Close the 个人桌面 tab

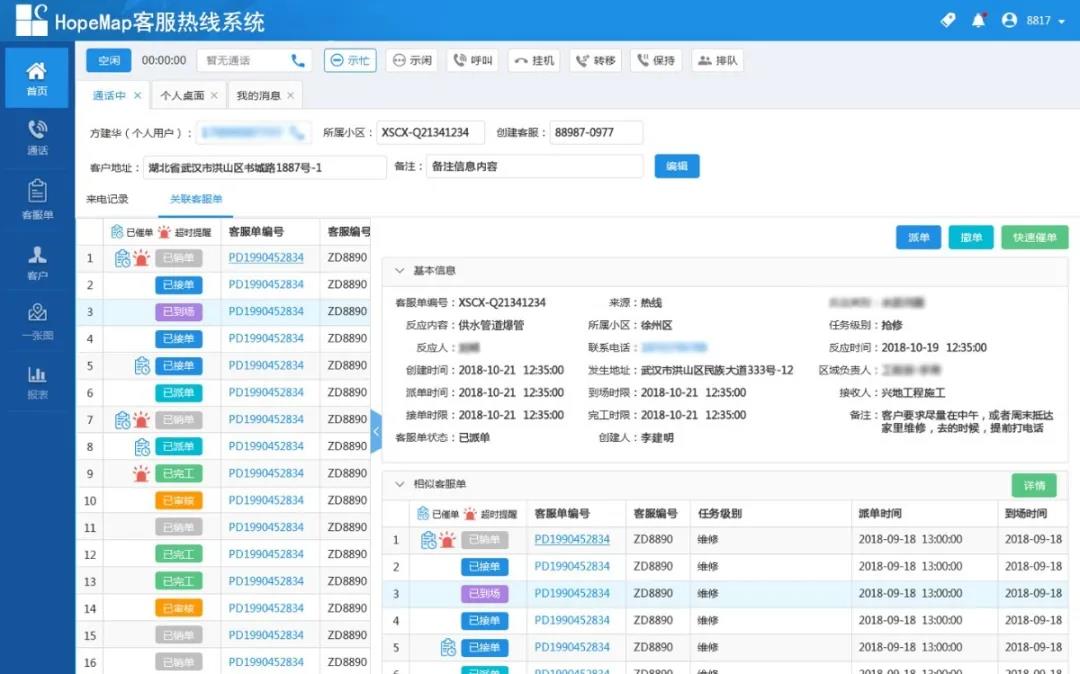coord(214,96)
